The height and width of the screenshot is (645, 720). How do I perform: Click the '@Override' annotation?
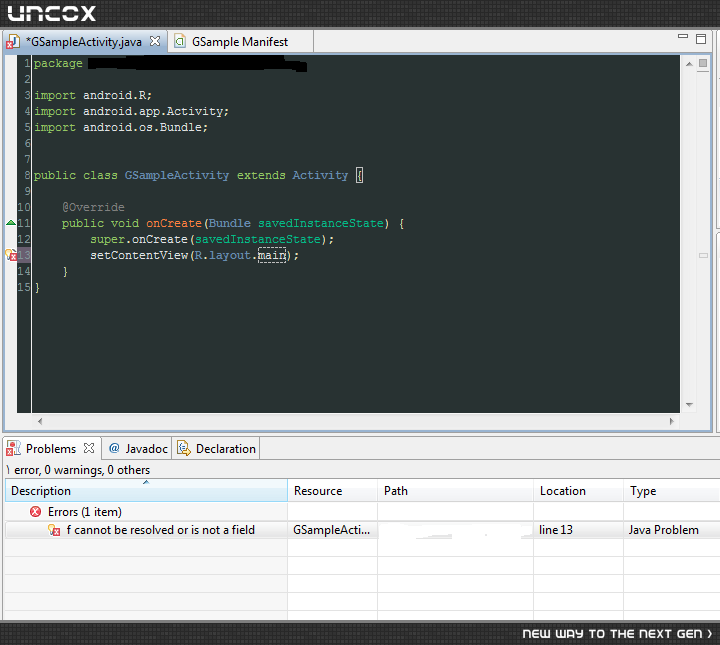coord(93,207)
